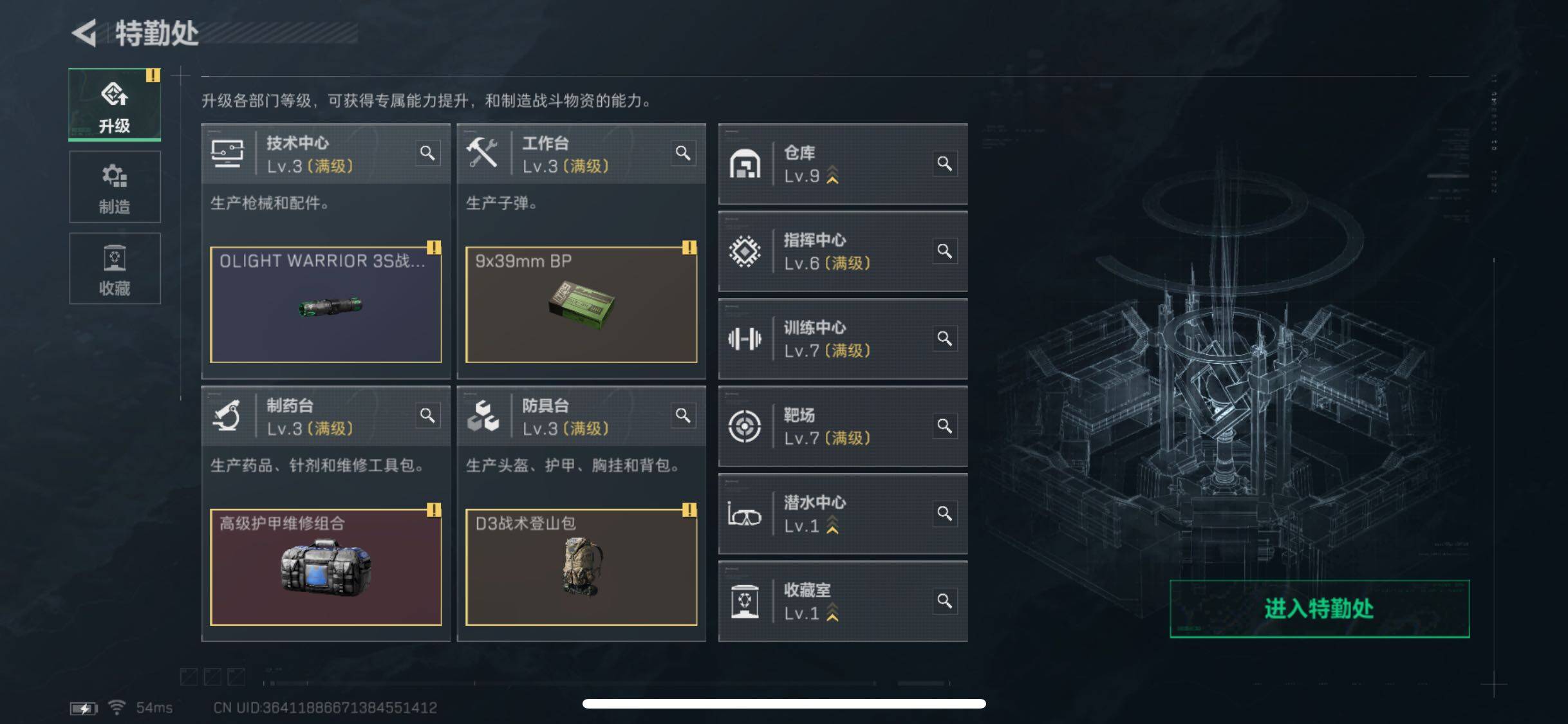Open the 9x39mm BP ammo card

581,305
